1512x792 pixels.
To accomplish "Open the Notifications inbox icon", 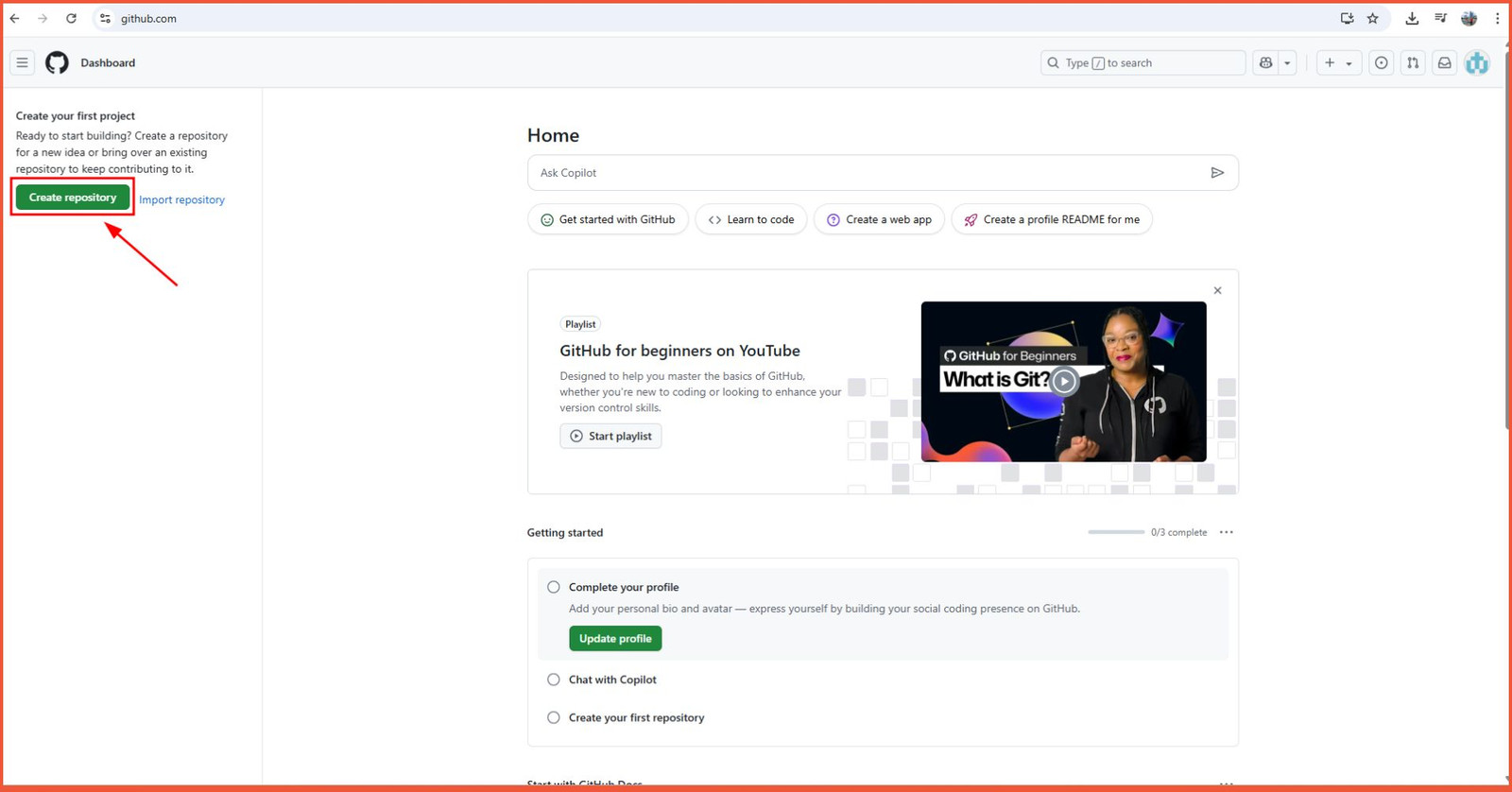I will pos(1445,62).
